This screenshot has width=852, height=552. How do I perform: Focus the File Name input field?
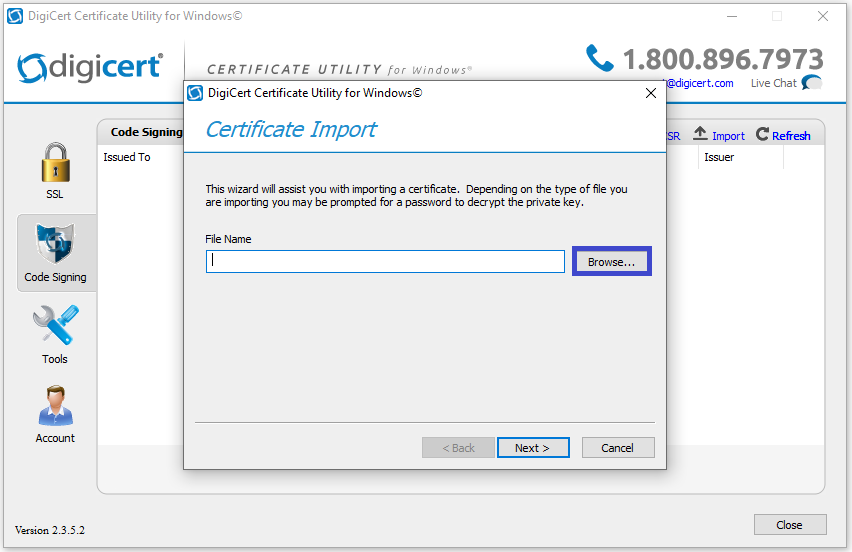click(x=385, y=261)
